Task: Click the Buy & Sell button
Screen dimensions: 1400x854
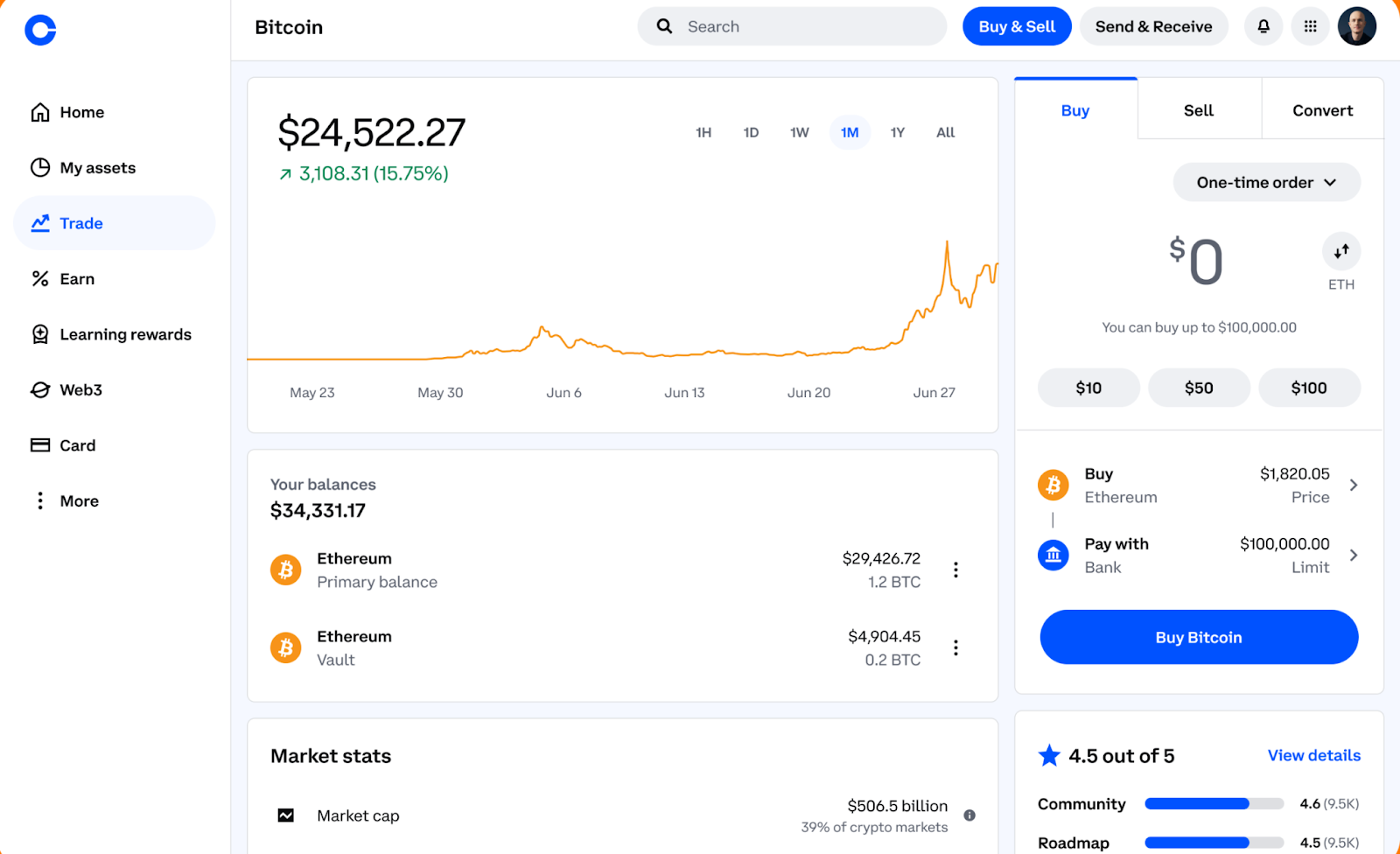Action: [1017, 26]
